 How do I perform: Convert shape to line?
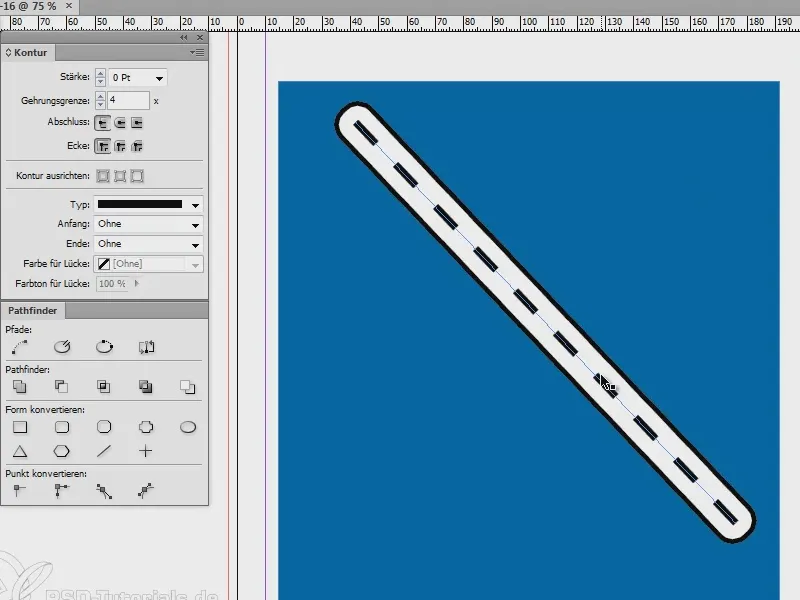(x=104, y=451)
